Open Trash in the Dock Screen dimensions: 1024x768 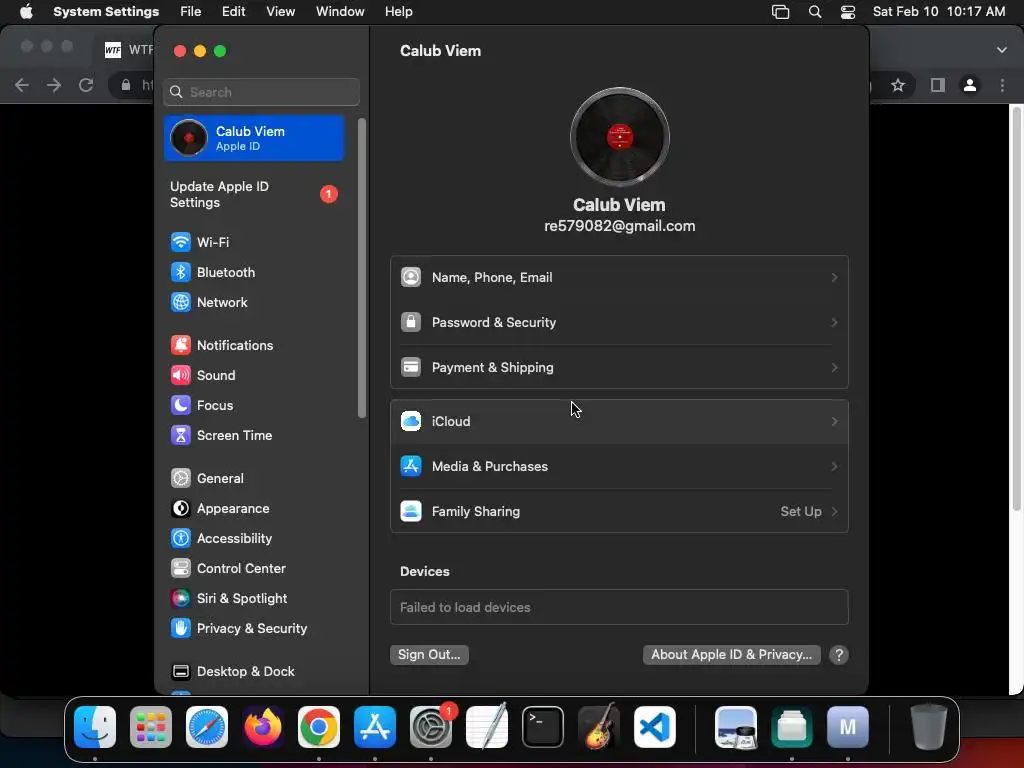click(x=929, y=727)
